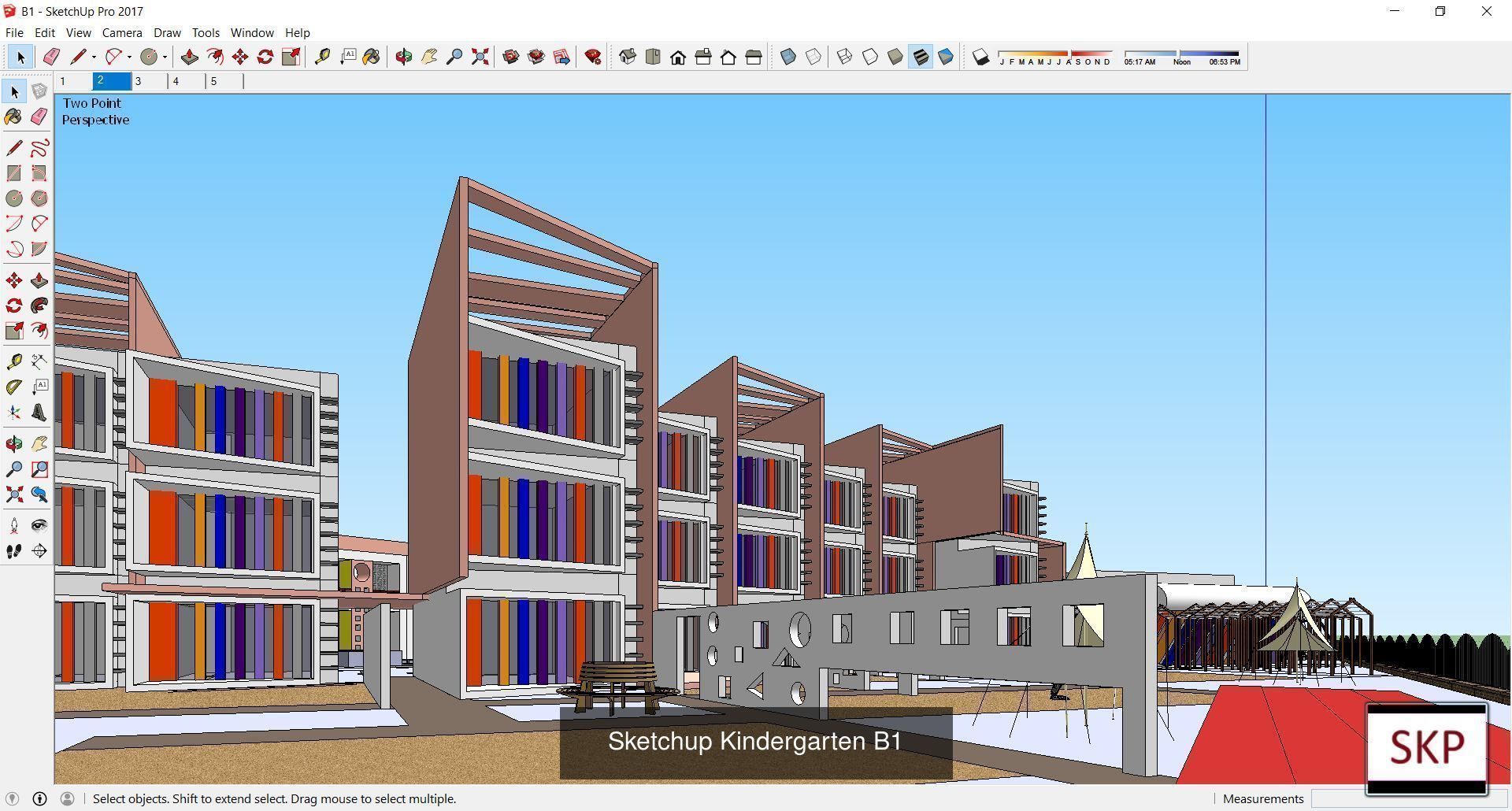Select the Protractor tool
Viewport: 1512px width, 811px height.
14,387
